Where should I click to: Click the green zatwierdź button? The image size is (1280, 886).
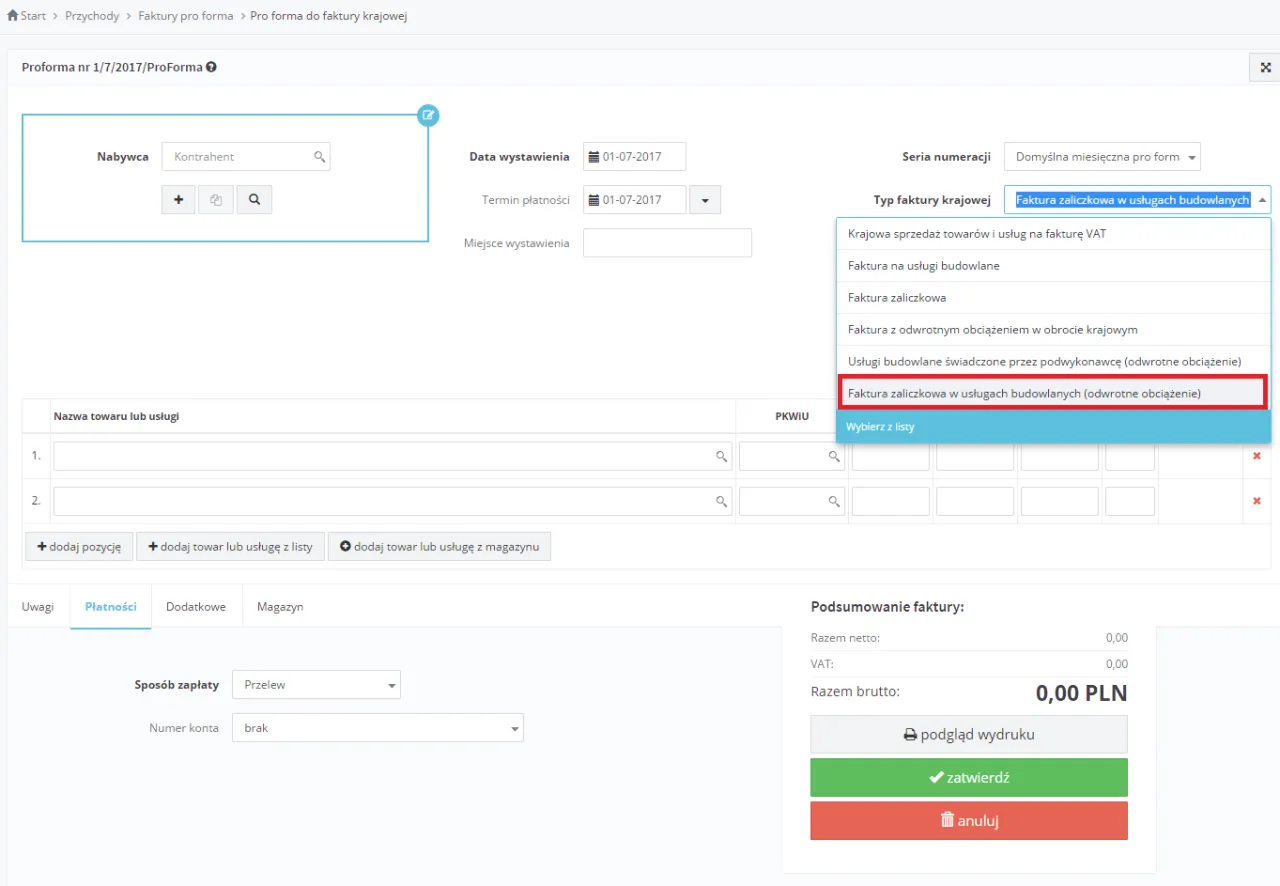[x=968, y=777]
